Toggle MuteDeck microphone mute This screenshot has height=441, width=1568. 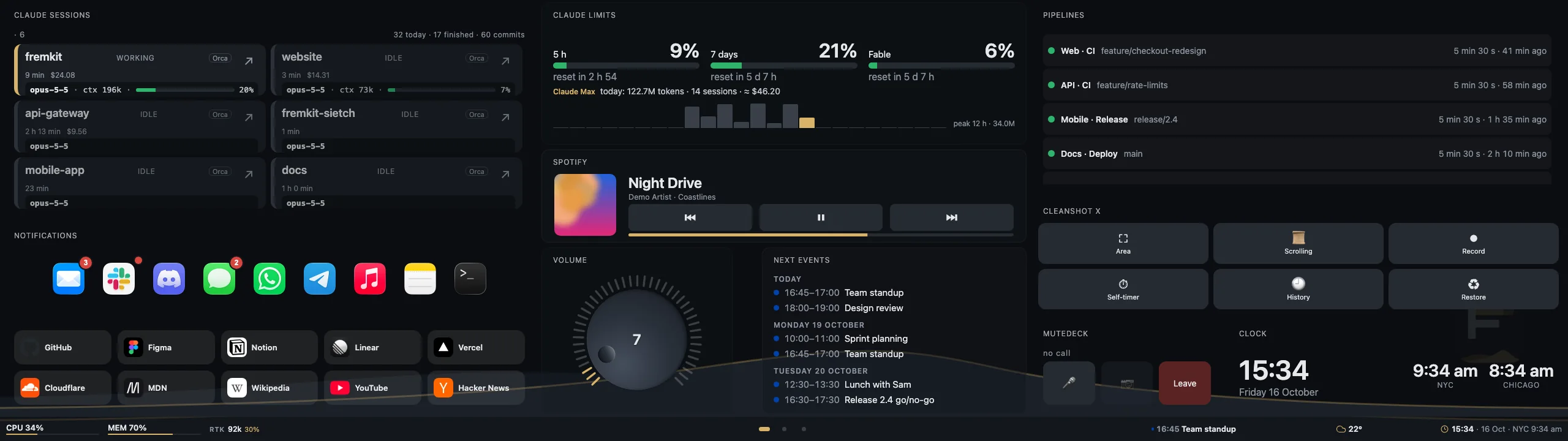click(x=1069, y=383)
